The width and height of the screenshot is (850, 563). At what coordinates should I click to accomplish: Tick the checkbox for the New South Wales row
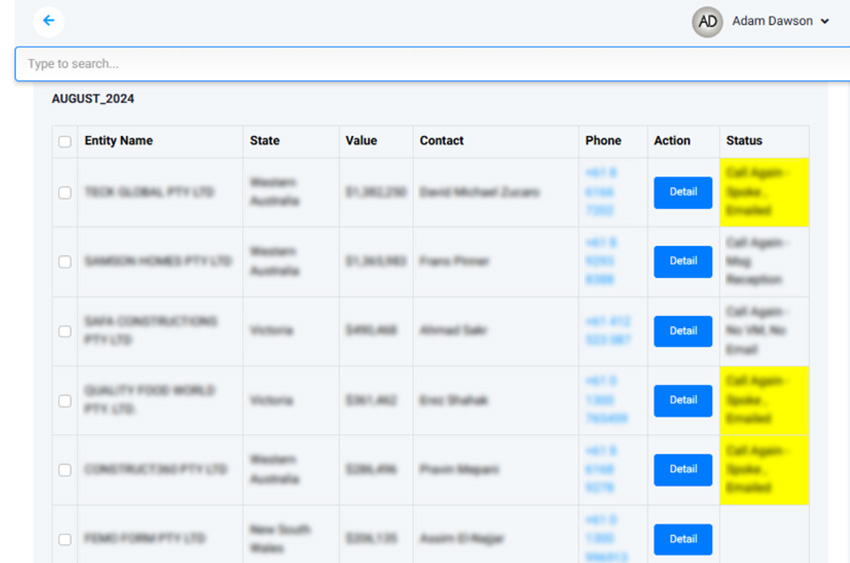(x=65, y=539)
